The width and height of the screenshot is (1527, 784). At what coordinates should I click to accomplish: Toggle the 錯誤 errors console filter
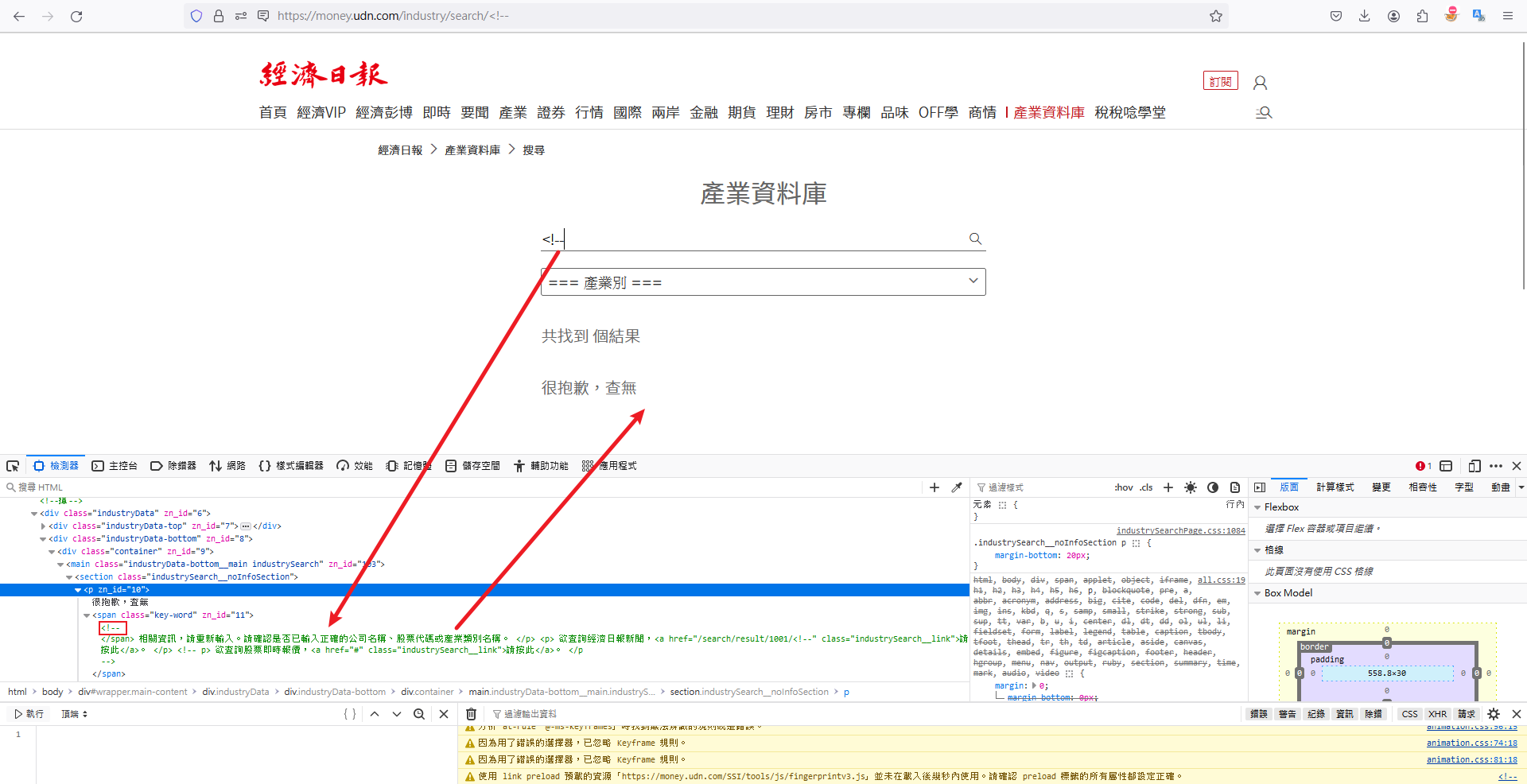pyautogui.click(x=1259, y=714)
